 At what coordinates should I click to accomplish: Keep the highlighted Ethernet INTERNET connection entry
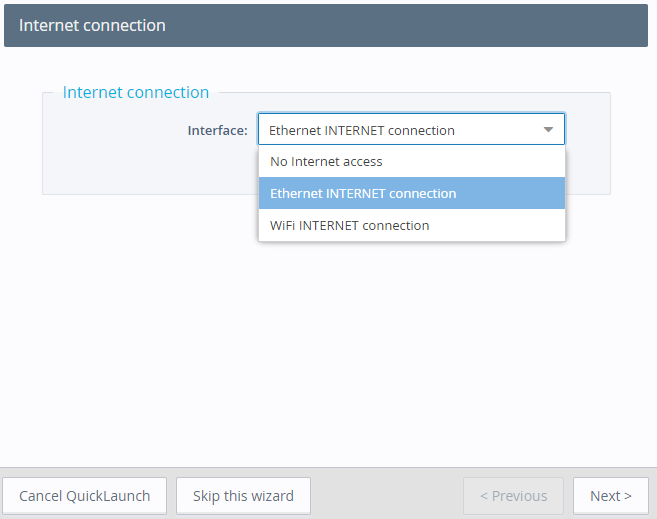pos(363,193)
